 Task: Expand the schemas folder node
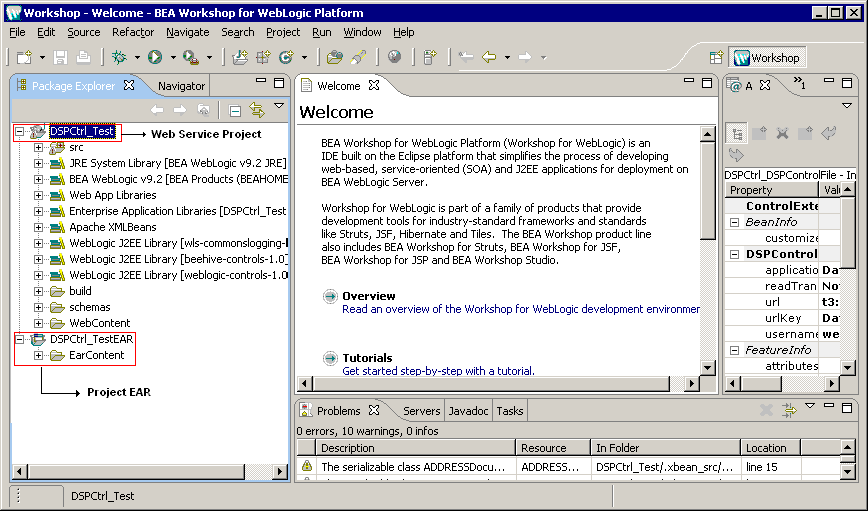pos(38,307)
